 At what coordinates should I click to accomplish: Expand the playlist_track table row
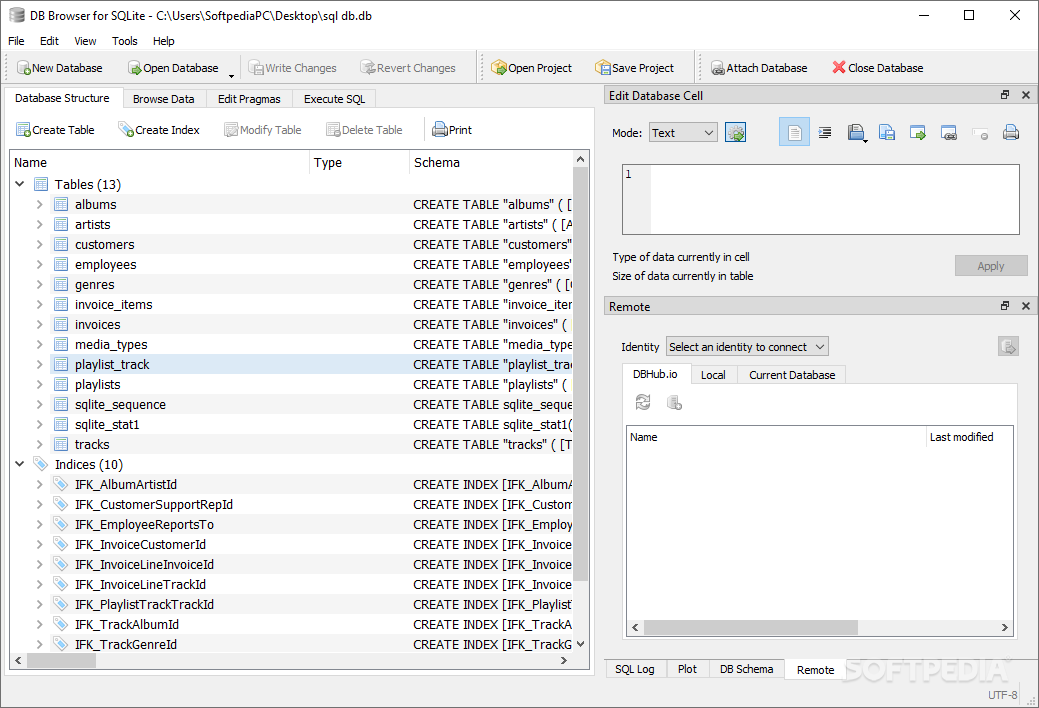coord(39,364)
